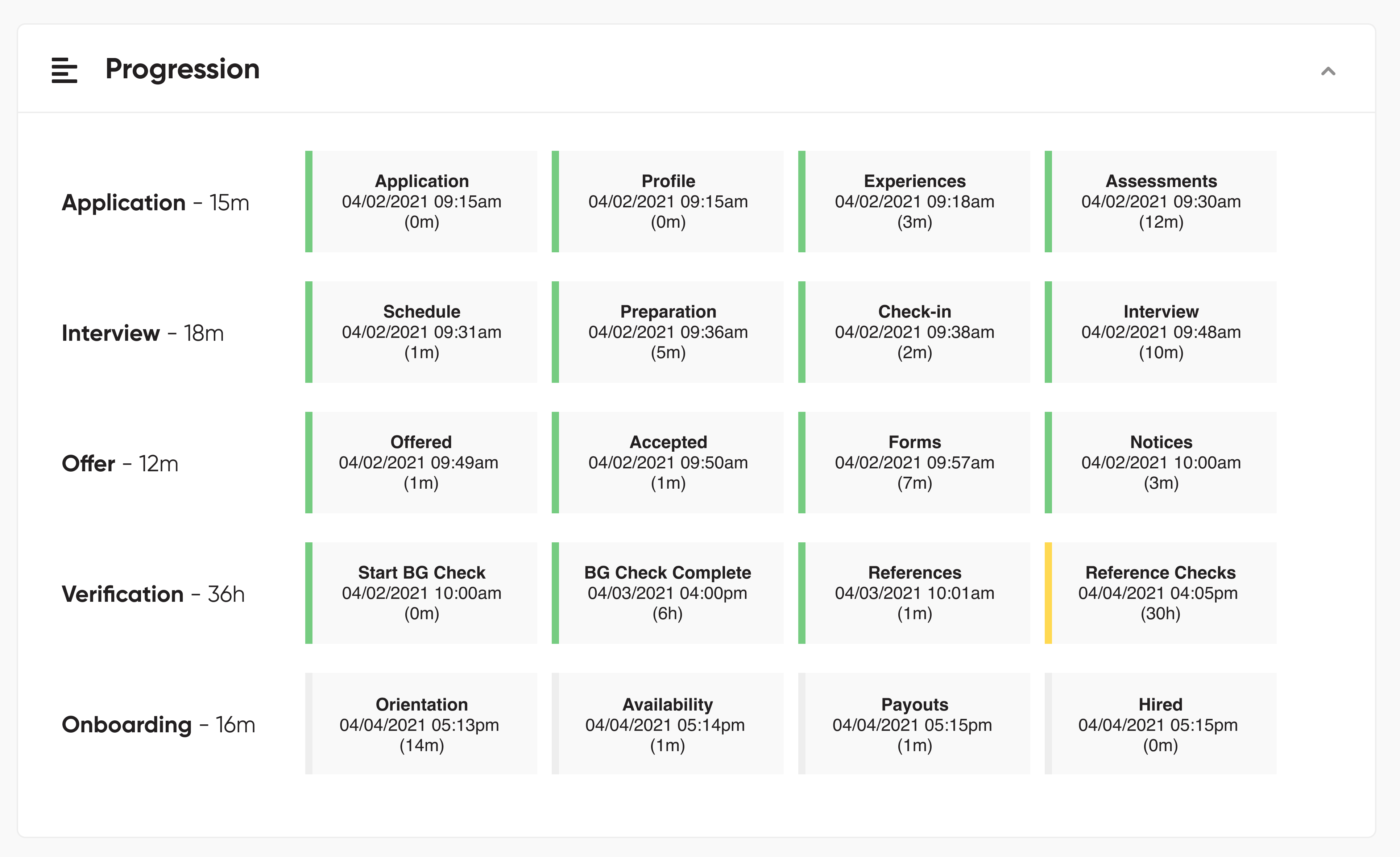Click the Progression heading
Viewport: 1400px width, 857px height.
182,69
